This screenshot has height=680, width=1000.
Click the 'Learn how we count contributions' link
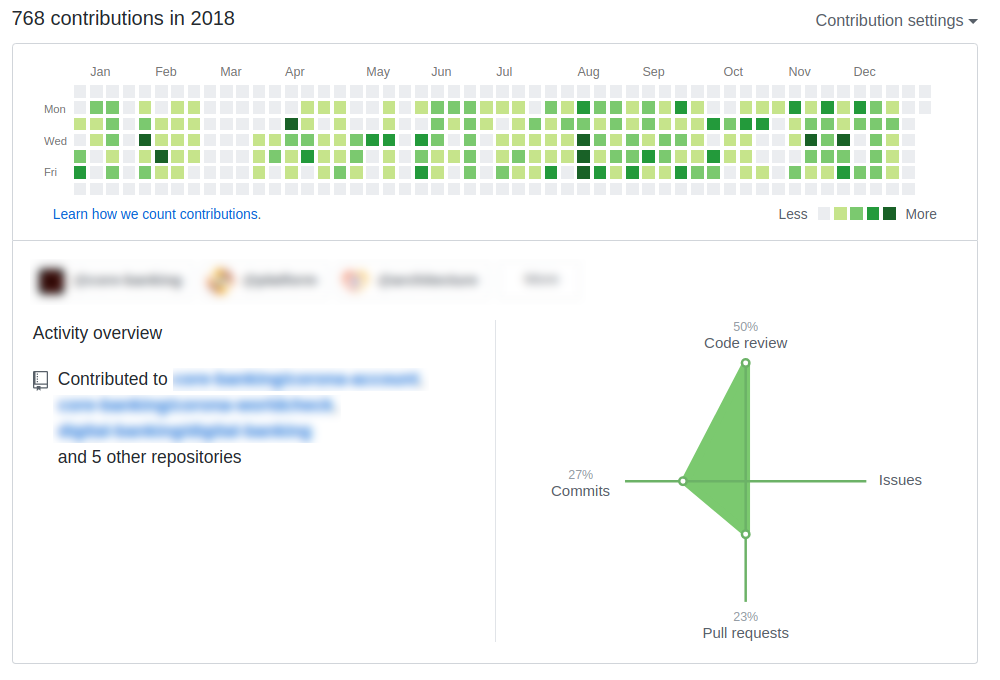157,214
